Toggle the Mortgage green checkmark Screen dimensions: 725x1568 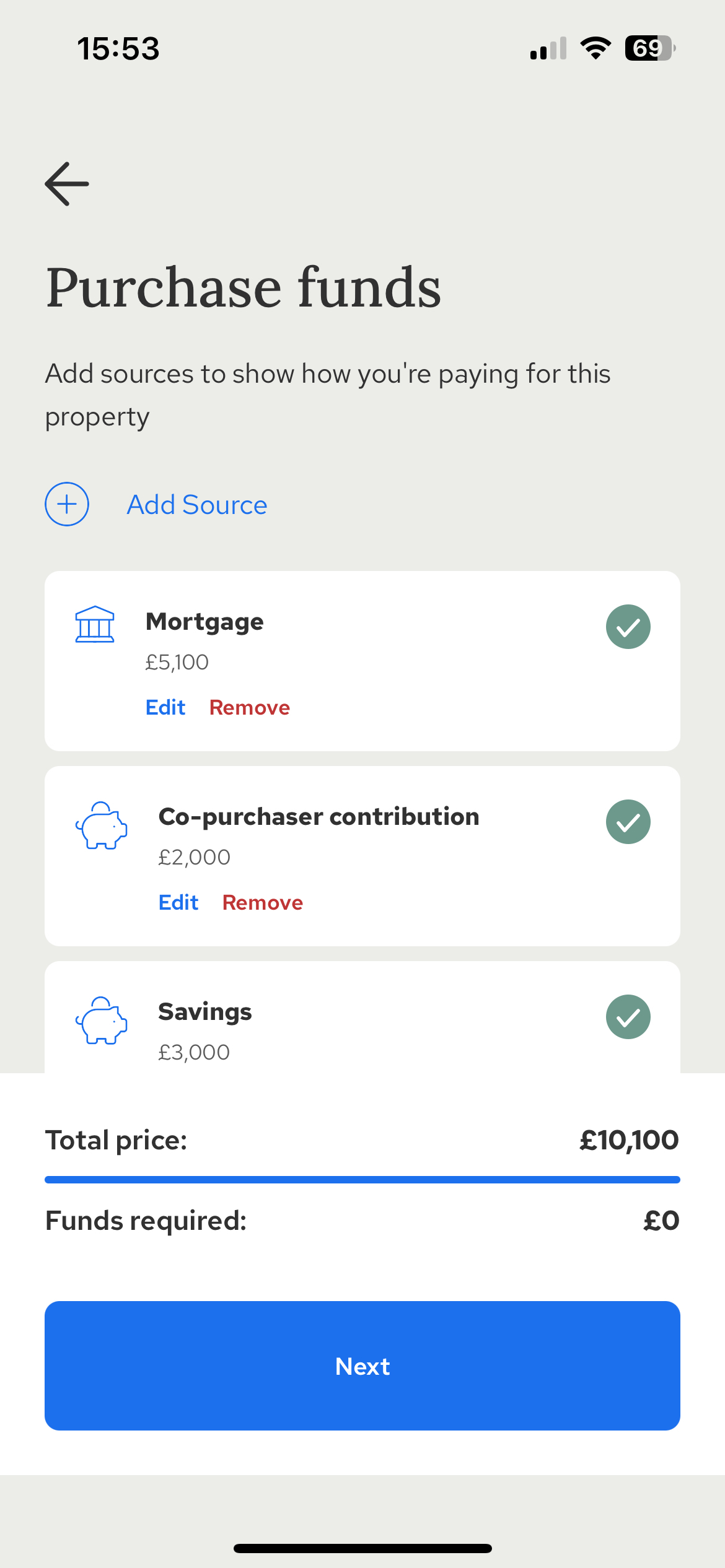(x=628, y=627)
